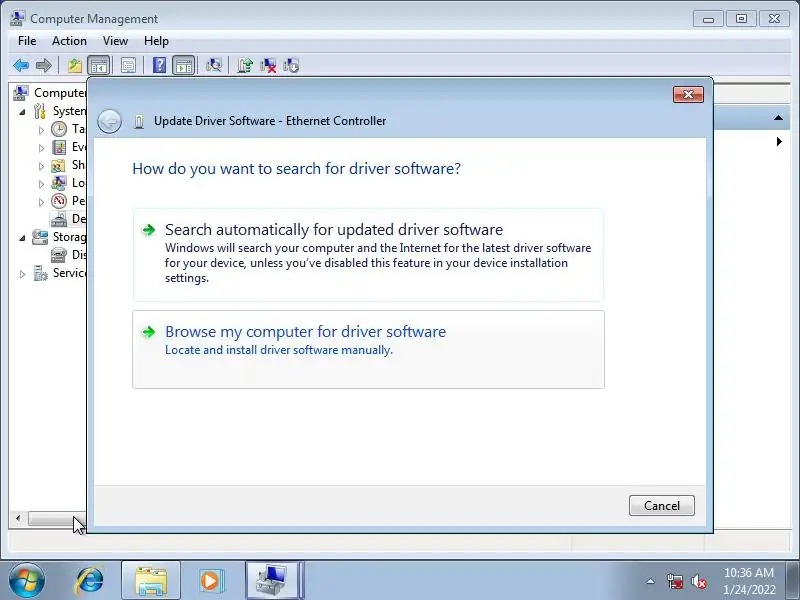
Task: Click the tree pane scroll-left arrow
Action: [x=18, y=519]
